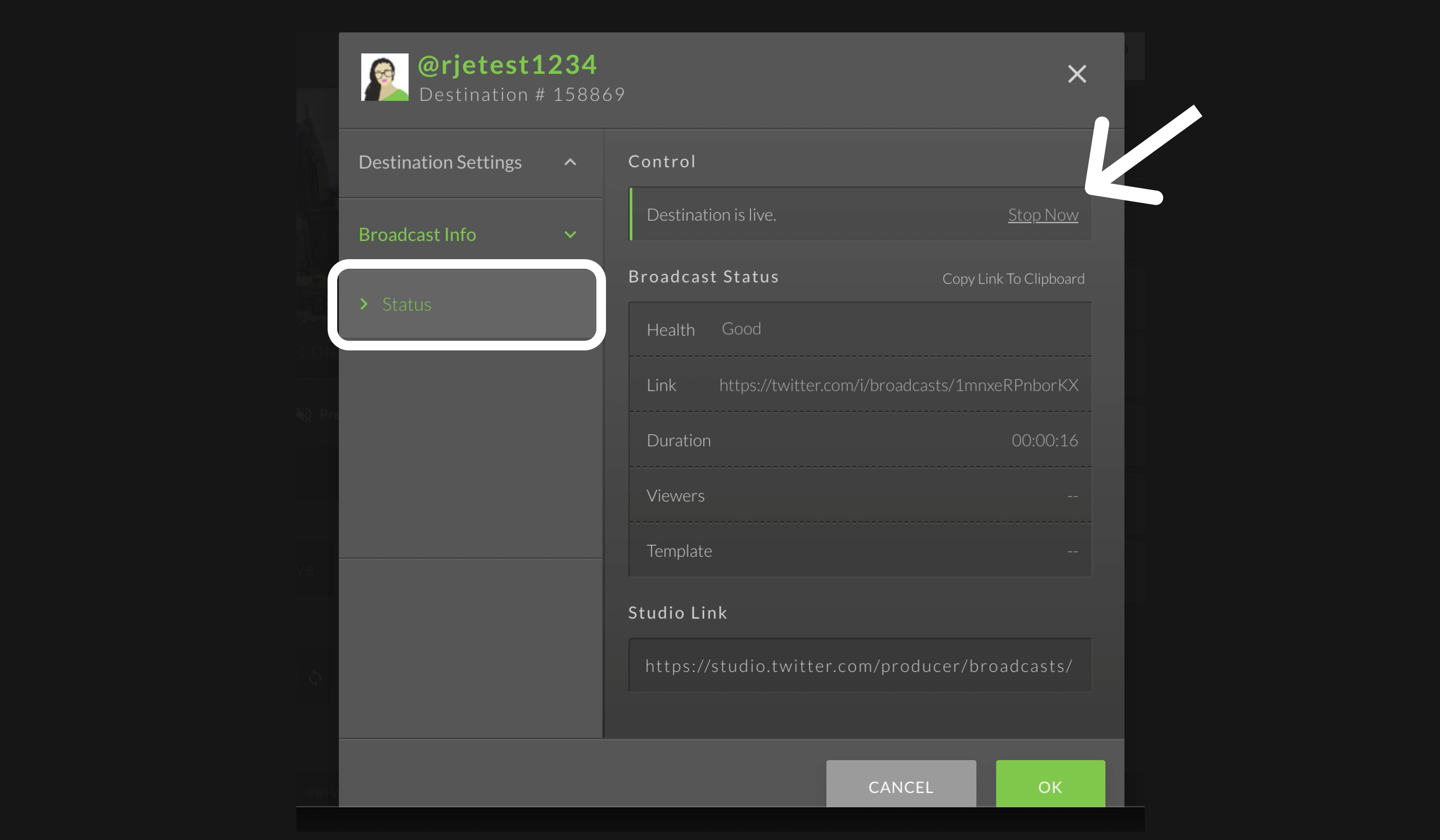Screen dimensions: 1440x840
Task: Click the Studio Link heading
Action: 678,612
